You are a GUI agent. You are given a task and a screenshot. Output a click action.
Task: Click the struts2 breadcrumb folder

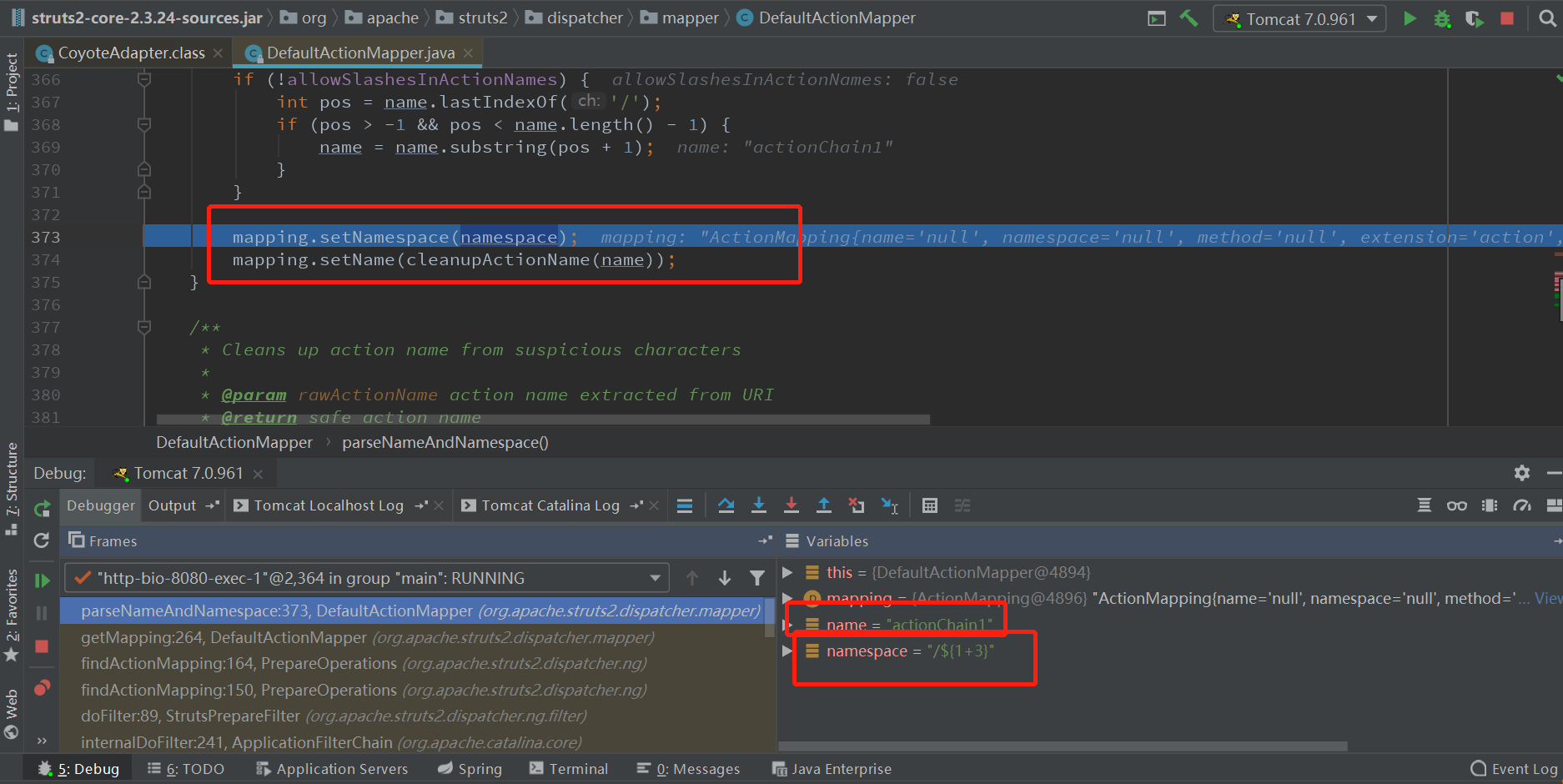click(x=472, y=18)
